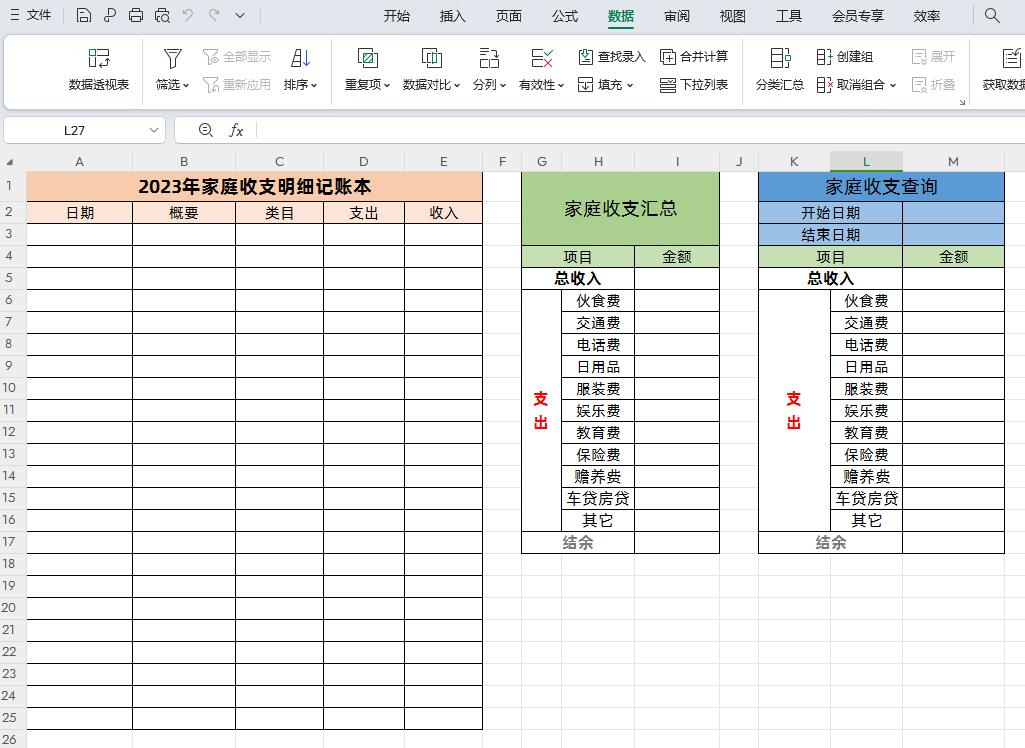
Task: Switch to the 开始 tab
Action: click(397, 16)
